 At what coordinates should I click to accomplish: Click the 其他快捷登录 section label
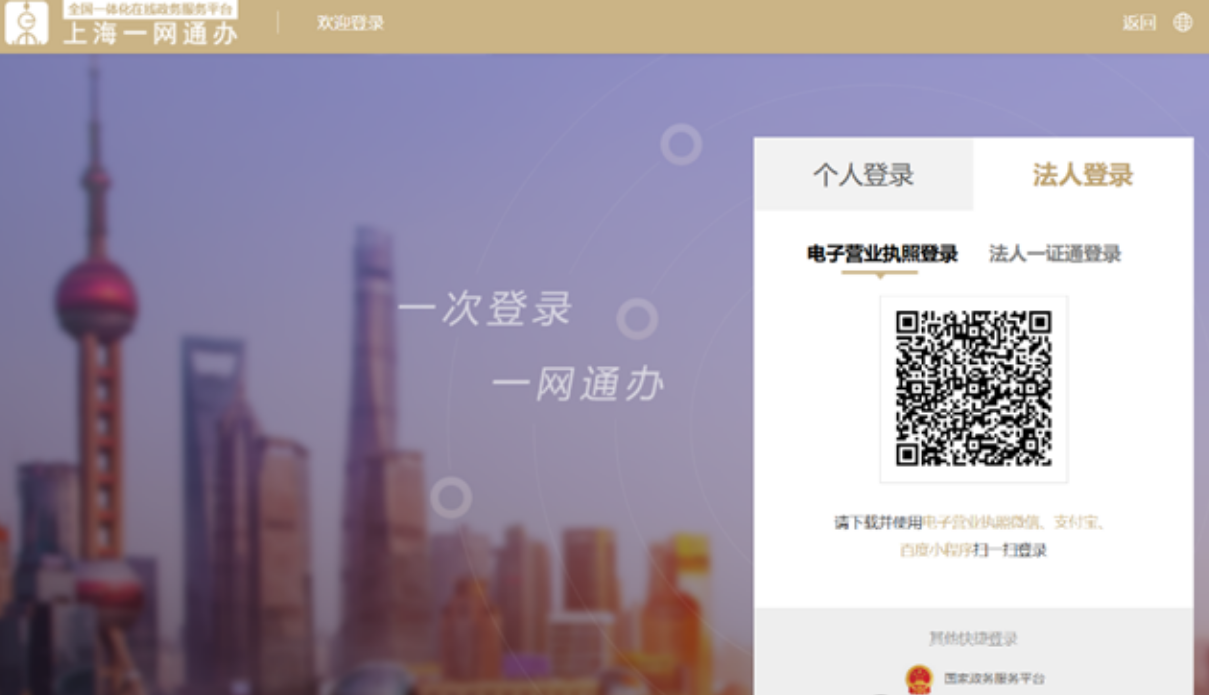click(973, 639)
